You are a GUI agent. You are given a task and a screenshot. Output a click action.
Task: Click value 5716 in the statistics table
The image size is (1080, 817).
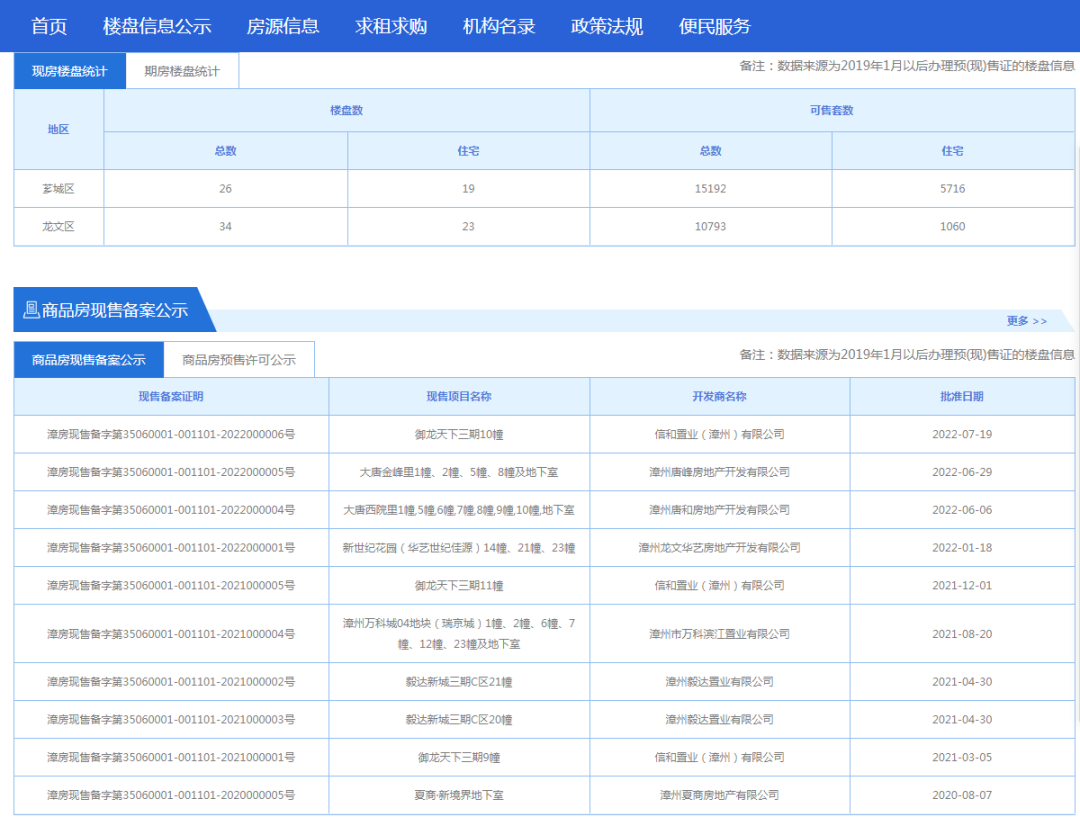click(953, 189)
